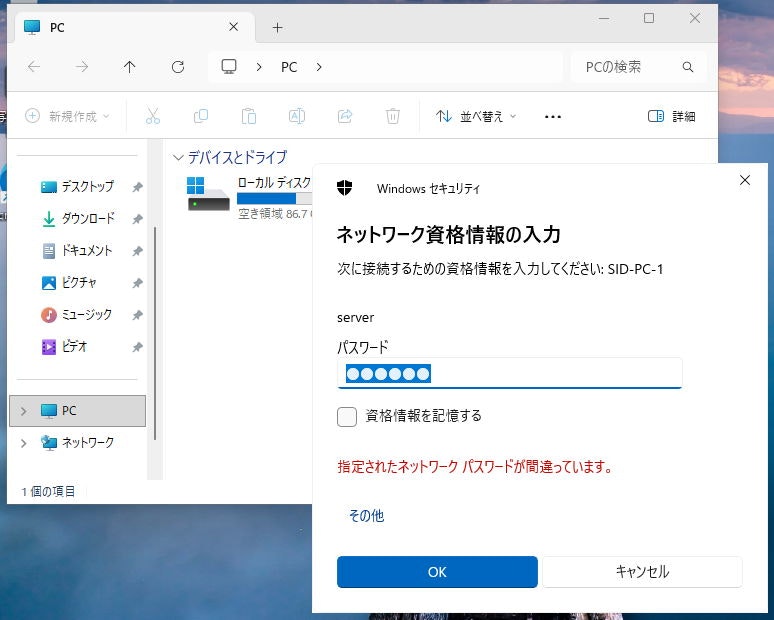Click the パスワード input field
The width and height of the screenshot is (774, 620).
pos(509,373)
